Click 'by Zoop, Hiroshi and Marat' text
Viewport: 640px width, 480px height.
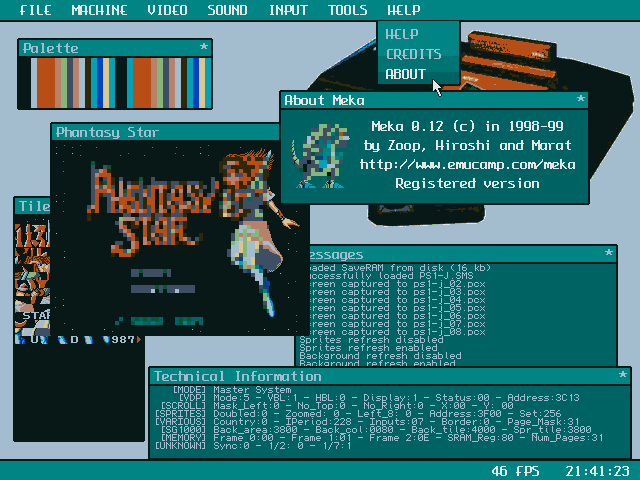pos(467,145)
